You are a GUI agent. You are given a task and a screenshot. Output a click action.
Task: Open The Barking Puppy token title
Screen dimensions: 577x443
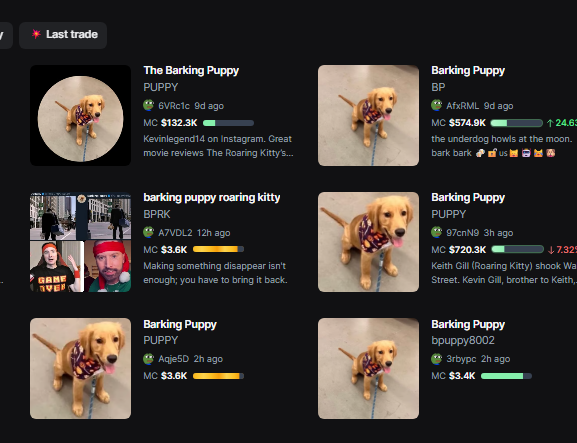pyautogui.click(x=191, y=70)
